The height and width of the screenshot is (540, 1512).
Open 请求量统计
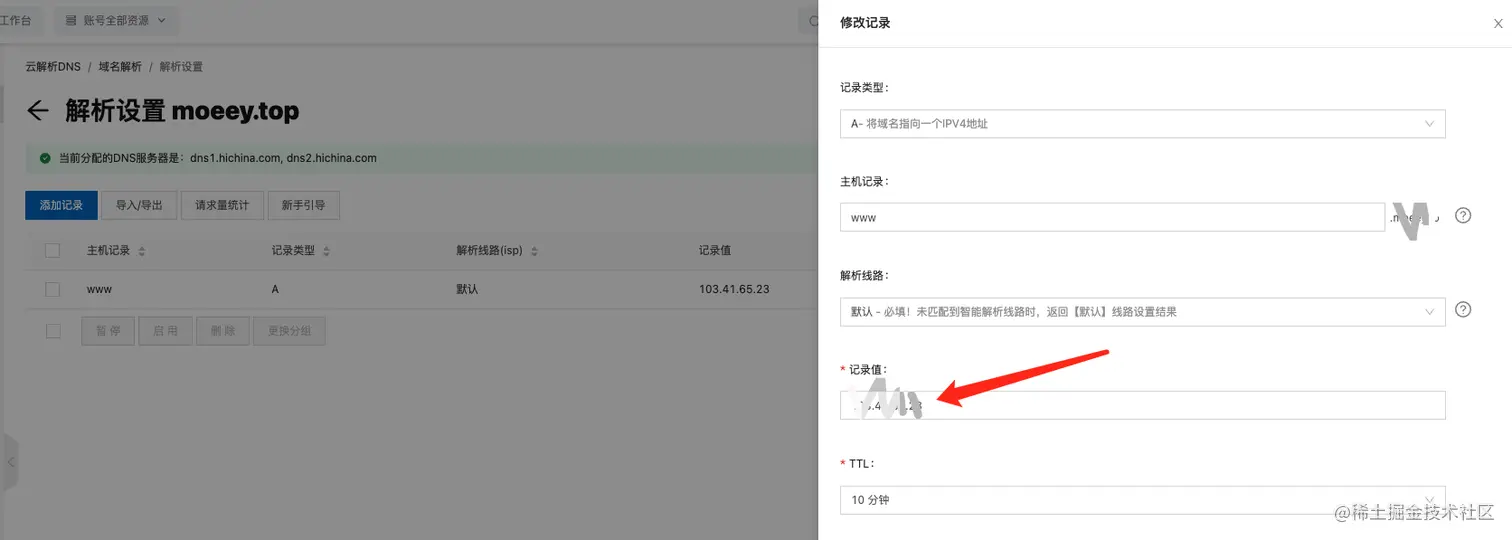[223, 205]
